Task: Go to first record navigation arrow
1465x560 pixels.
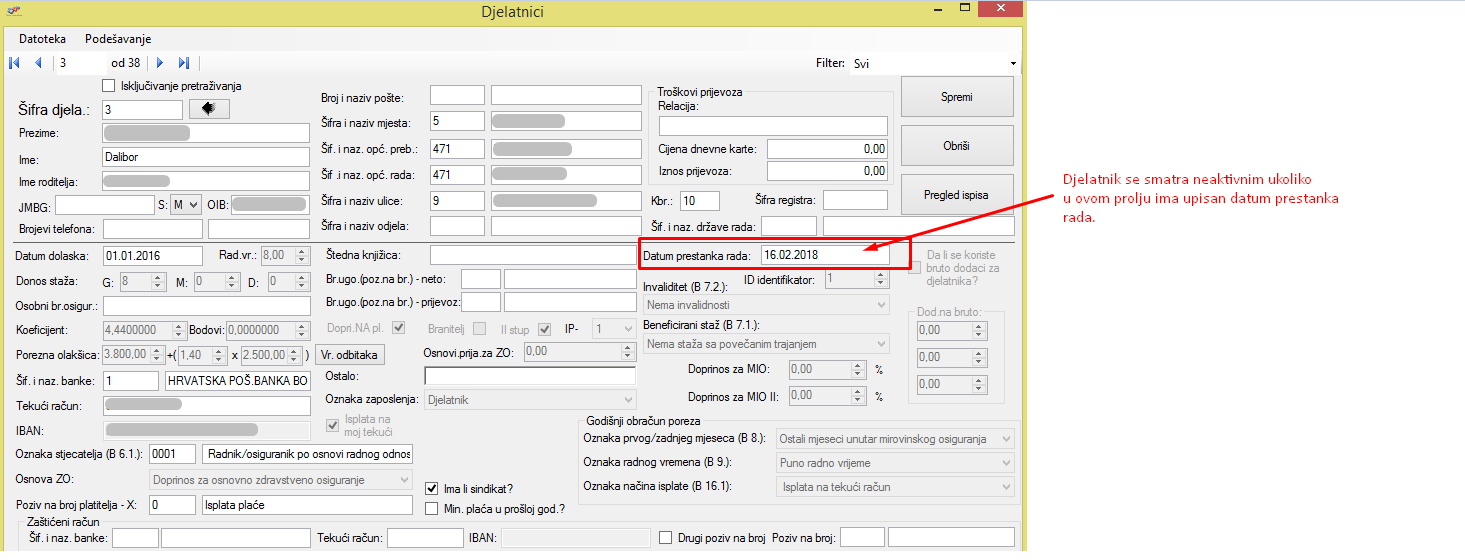Action: [14, 63]
